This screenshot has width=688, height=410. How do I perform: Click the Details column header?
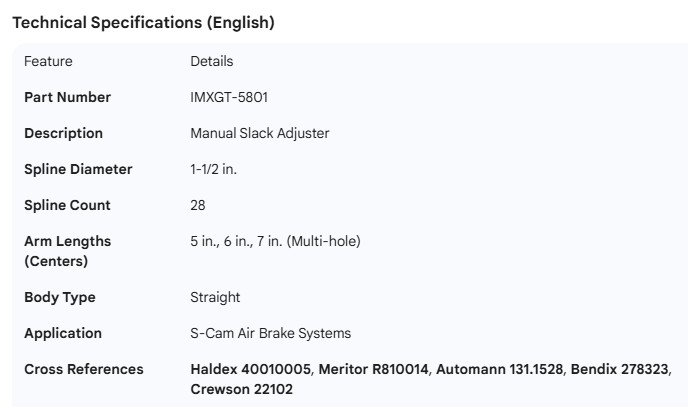tap(211, 61)
